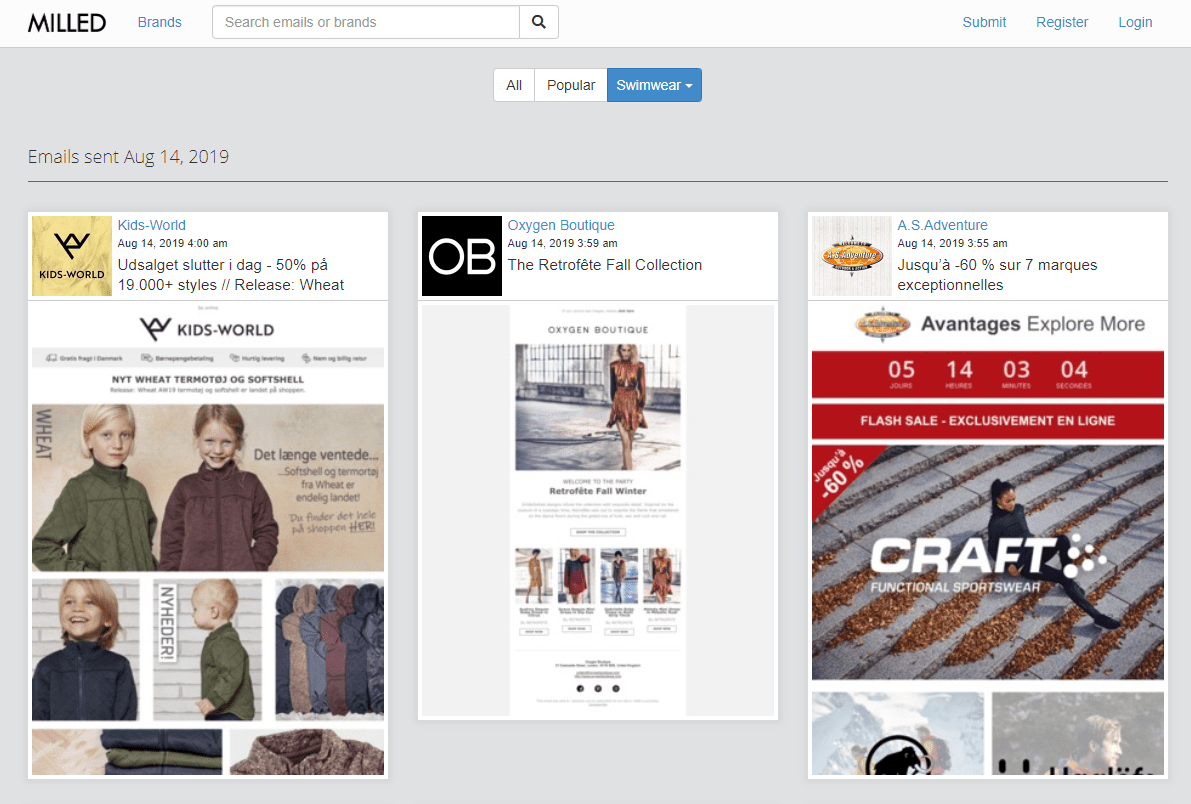Open 'The Retrofête Fall Collection' email subject
1191x804 pixels.
tap(605, 264)
